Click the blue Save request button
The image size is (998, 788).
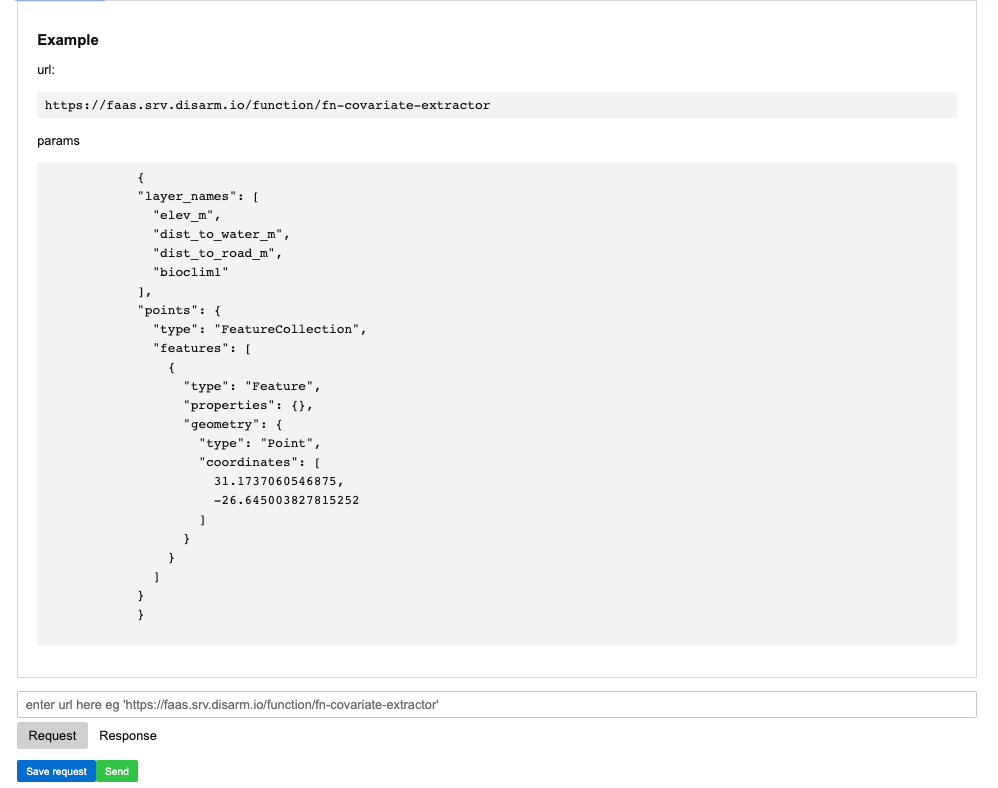57,771
